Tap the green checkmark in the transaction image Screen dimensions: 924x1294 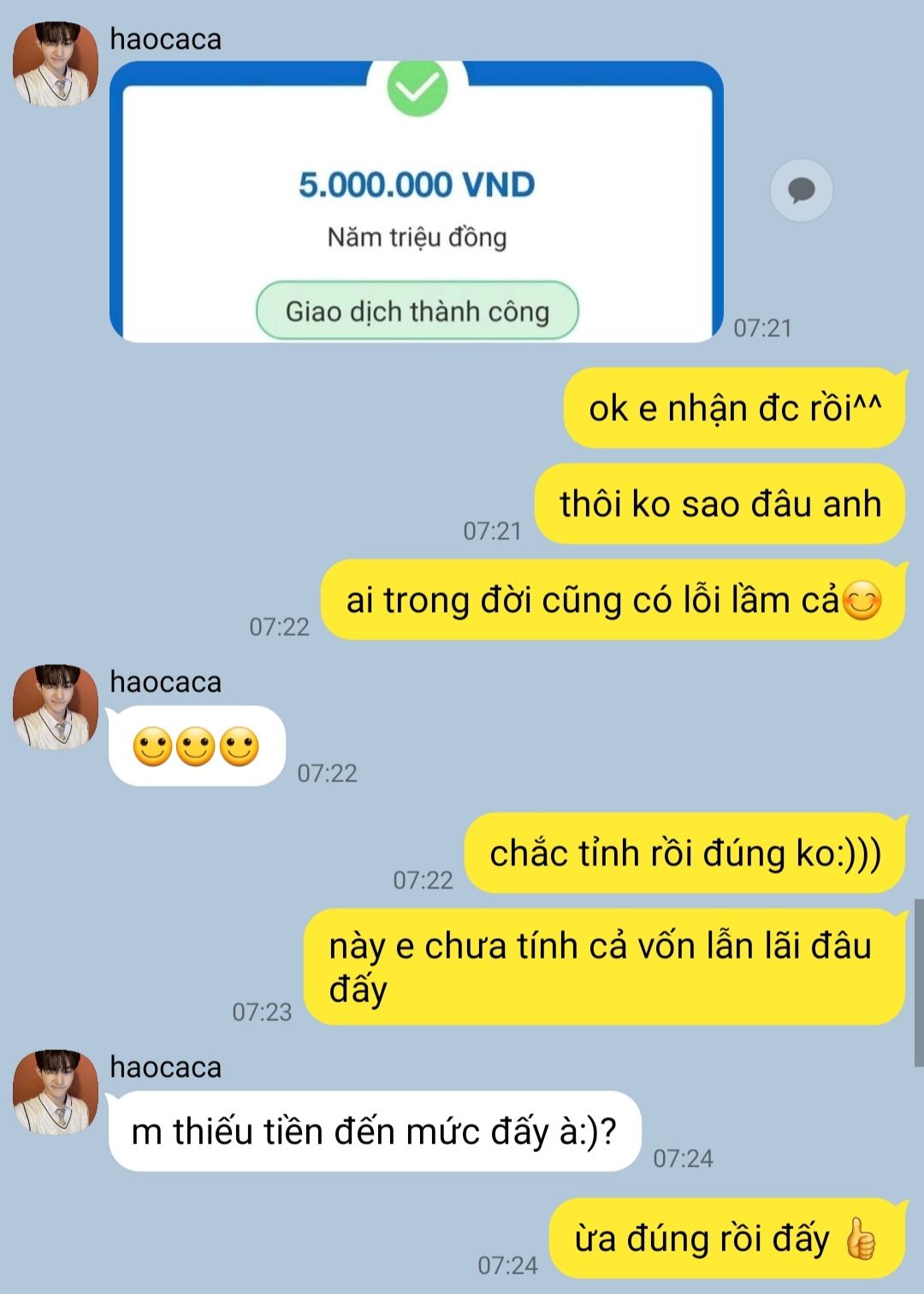[418, 87]
